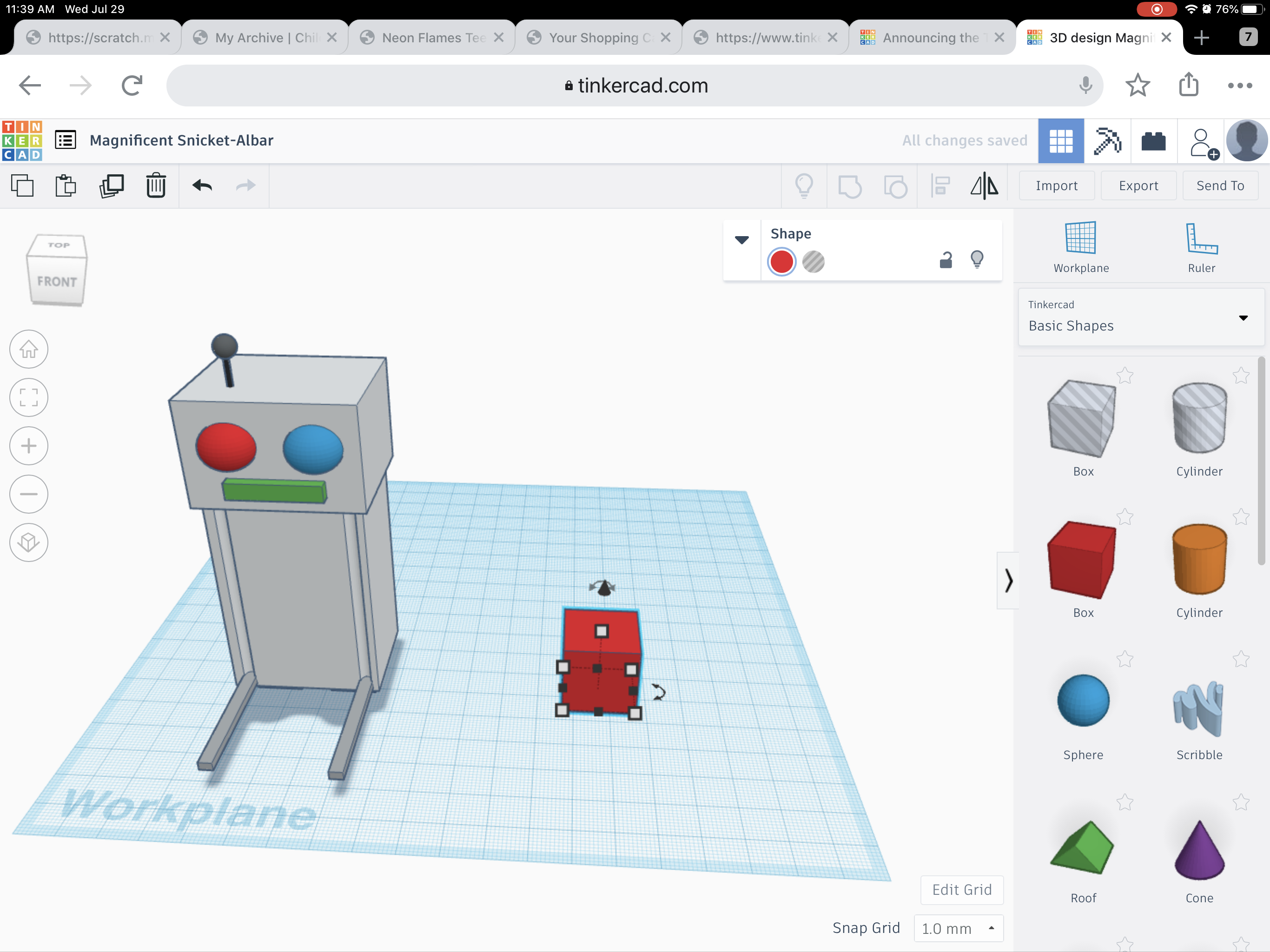Select the Workplane tool

1080,248
